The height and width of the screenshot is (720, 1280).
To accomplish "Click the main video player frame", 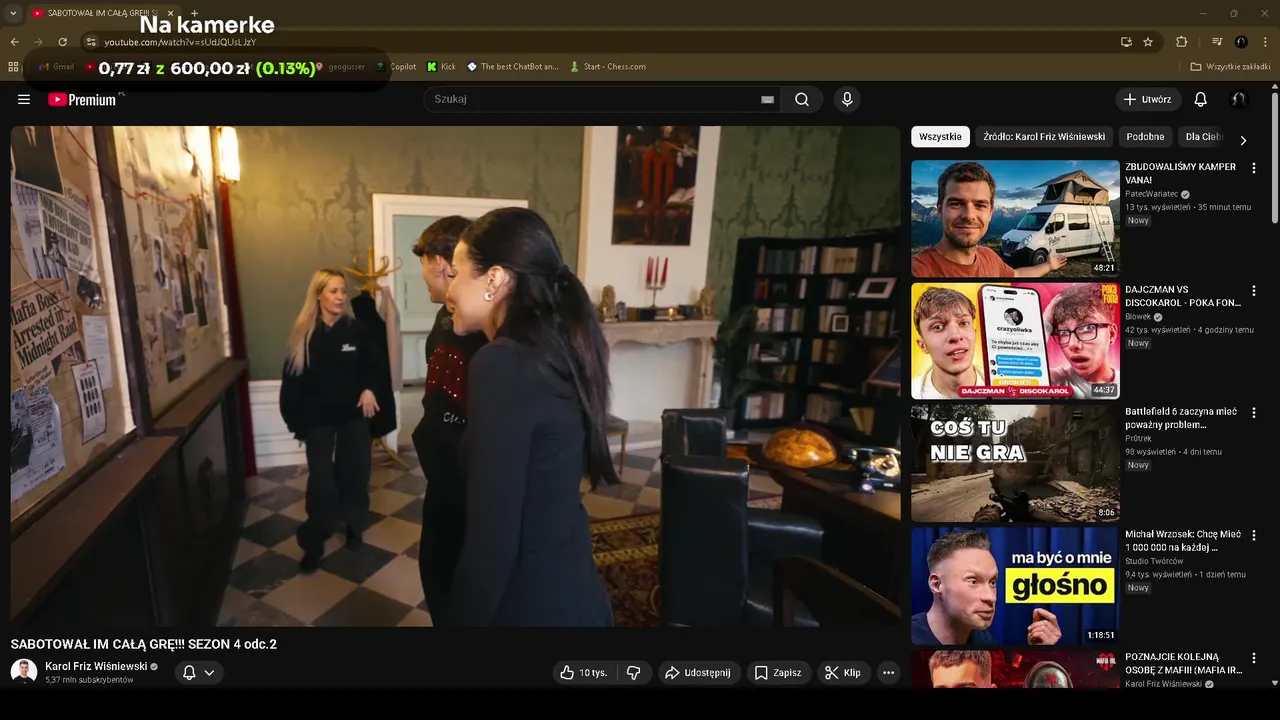I will coord(456,376).
